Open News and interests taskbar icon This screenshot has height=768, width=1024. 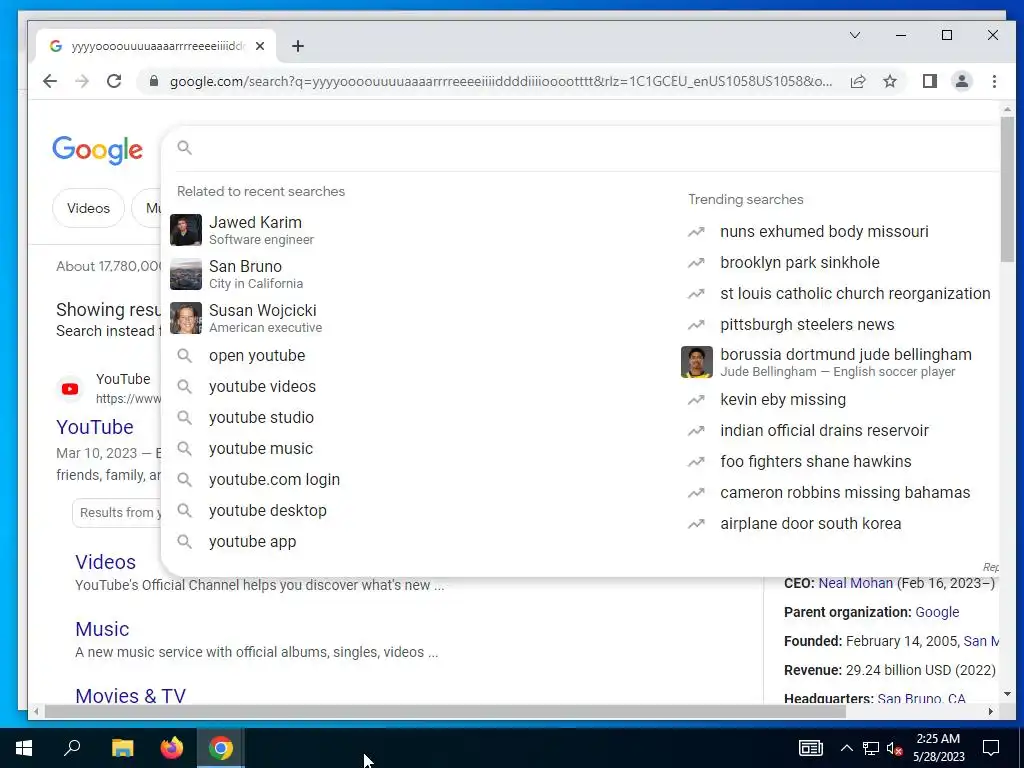(x=810, y=748)
